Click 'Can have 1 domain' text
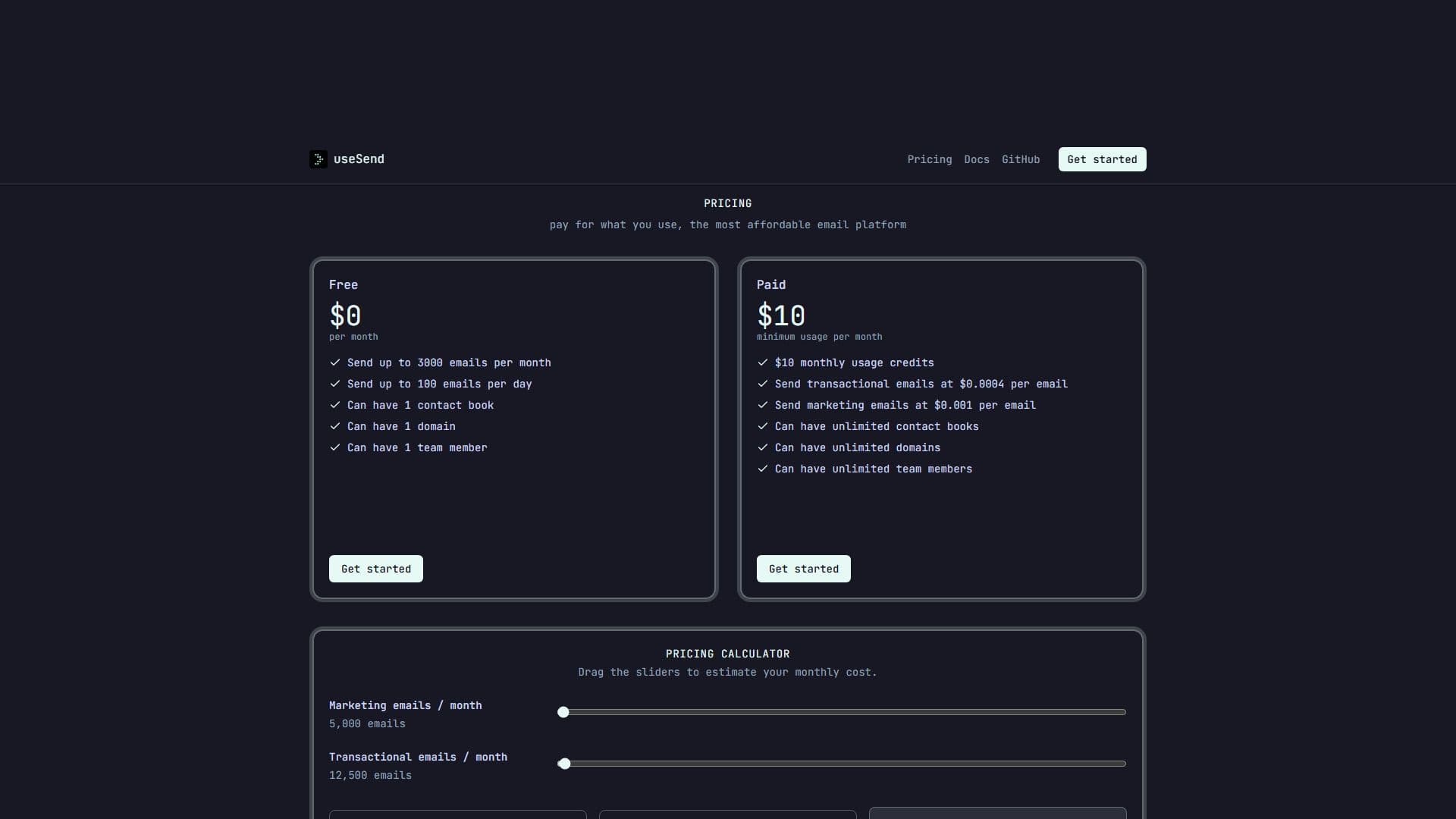 pos(401,426)
